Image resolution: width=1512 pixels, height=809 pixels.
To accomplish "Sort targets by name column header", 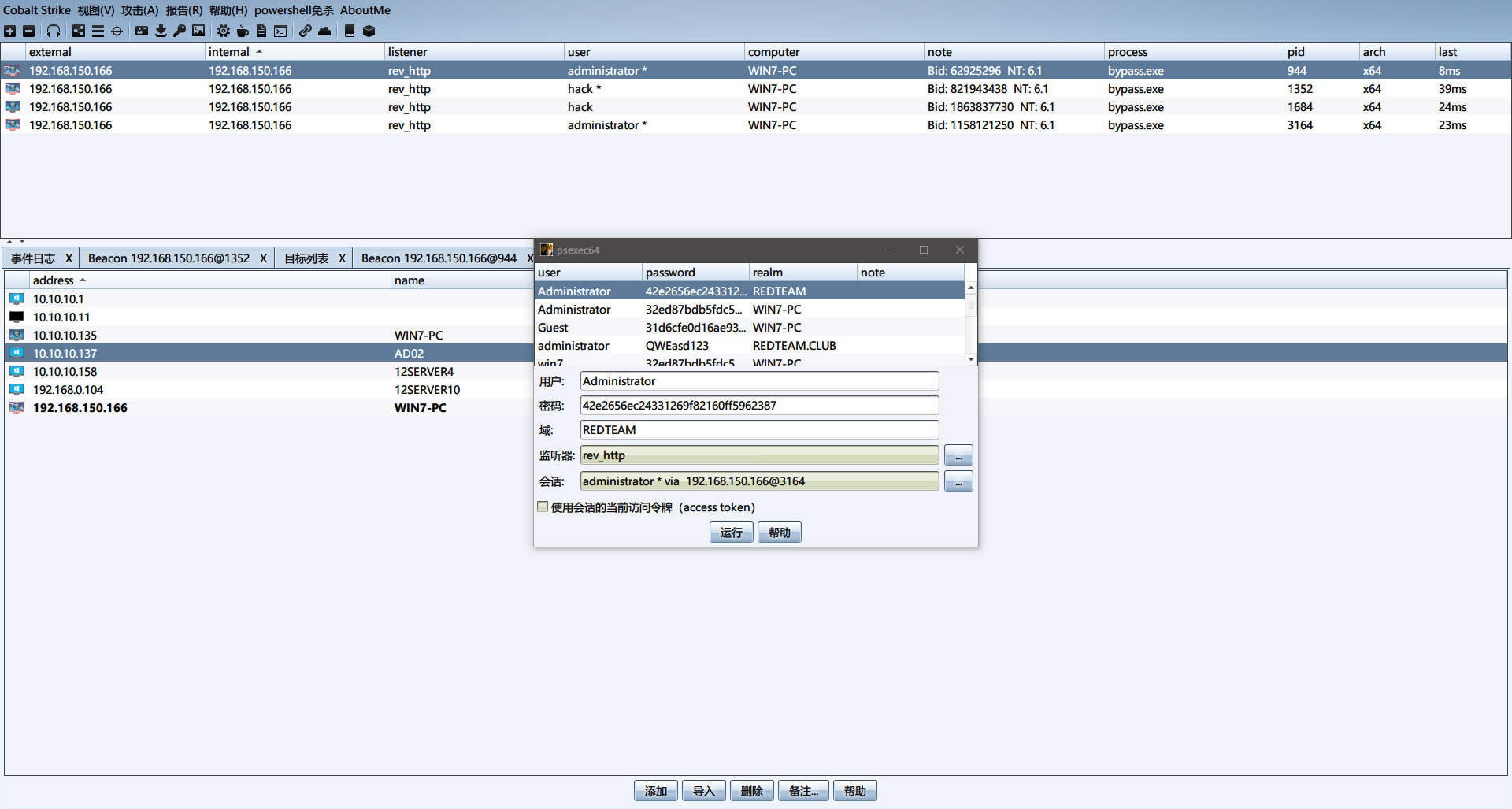I will pos(462,280).
